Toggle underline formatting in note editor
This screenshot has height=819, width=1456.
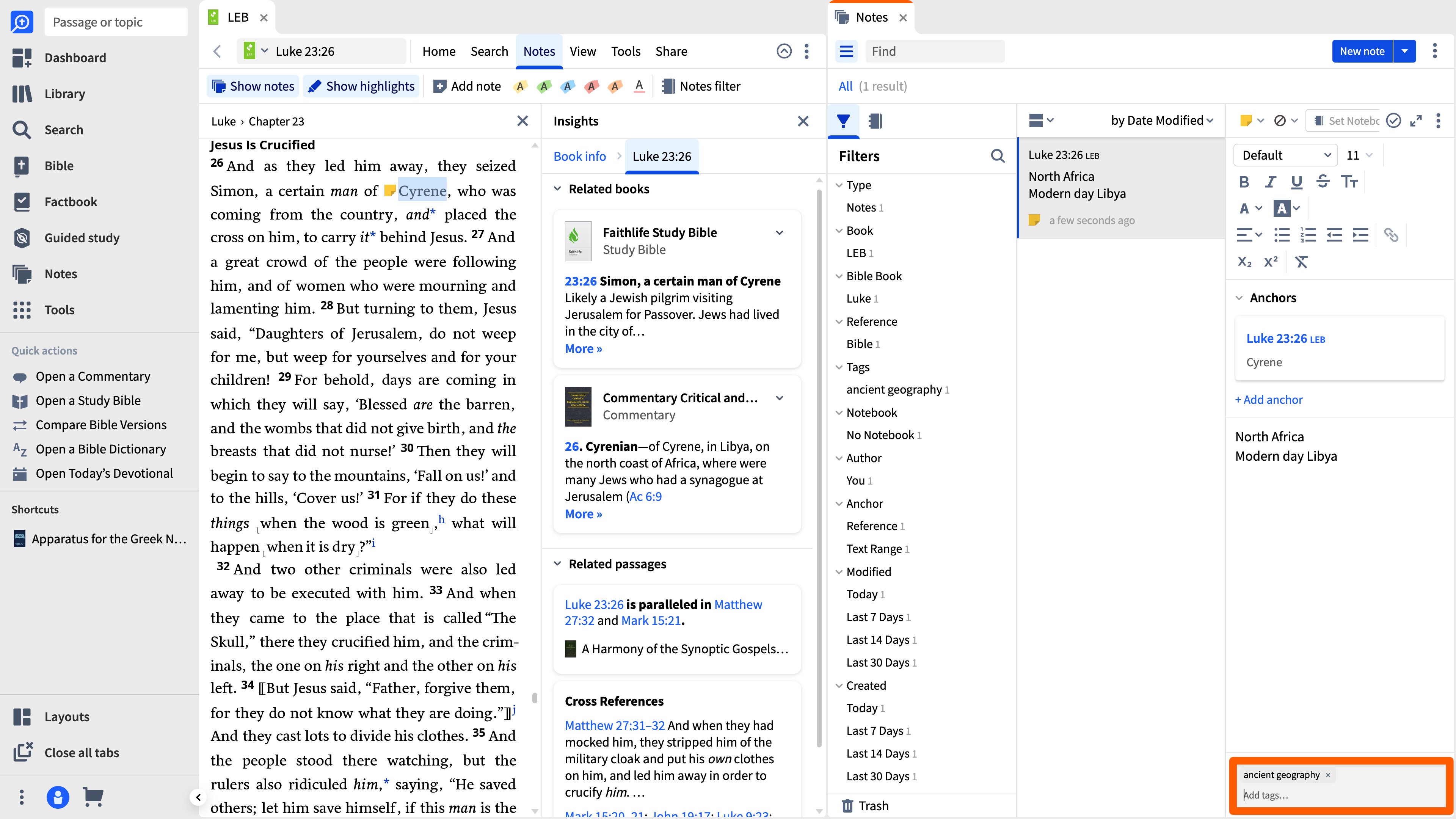pos(1297,182)
